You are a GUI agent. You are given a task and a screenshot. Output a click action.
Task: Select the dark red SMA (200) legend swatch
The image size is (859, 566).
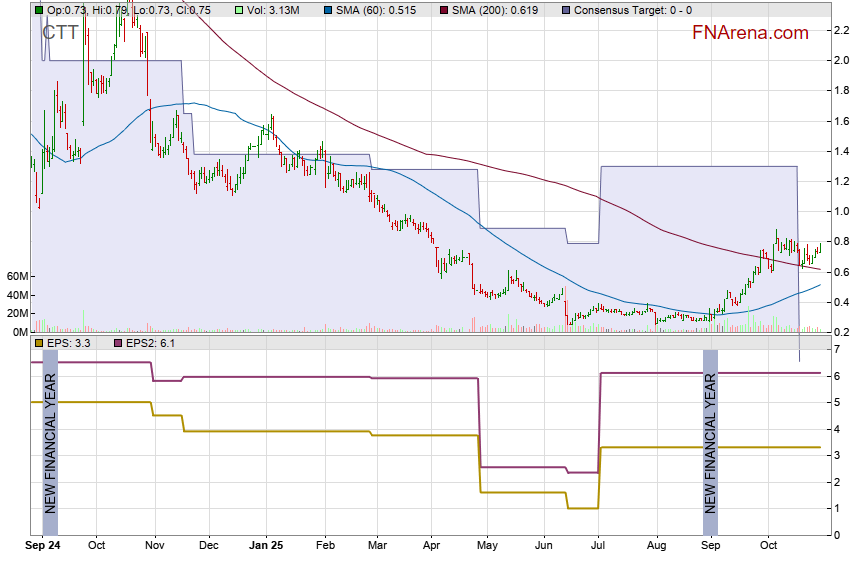445,10
